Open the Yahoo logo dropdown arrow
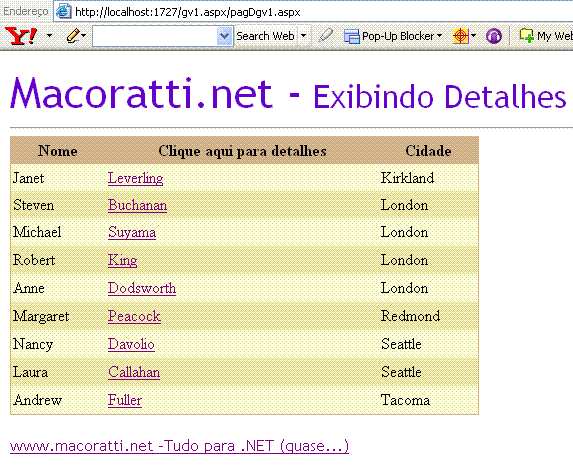This screenshot has height=465, width=573. tap(49, 36)
